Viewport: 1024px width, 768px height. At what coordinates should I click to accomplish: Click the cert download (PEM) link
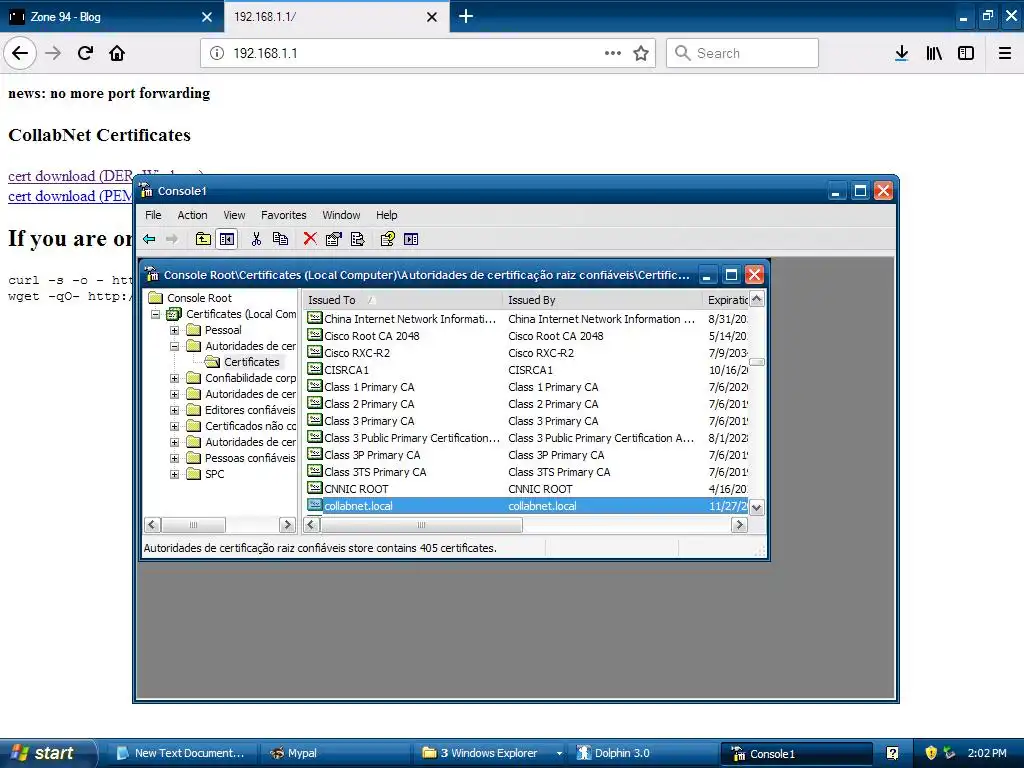click(x=71, y=196)
